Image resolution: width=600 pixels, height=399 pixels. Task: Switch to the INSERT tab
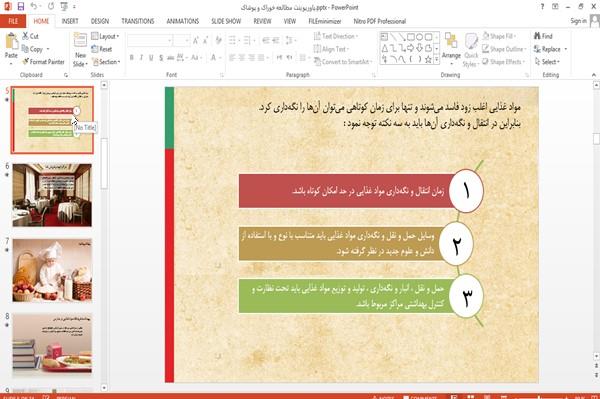(x=70, y=21)
